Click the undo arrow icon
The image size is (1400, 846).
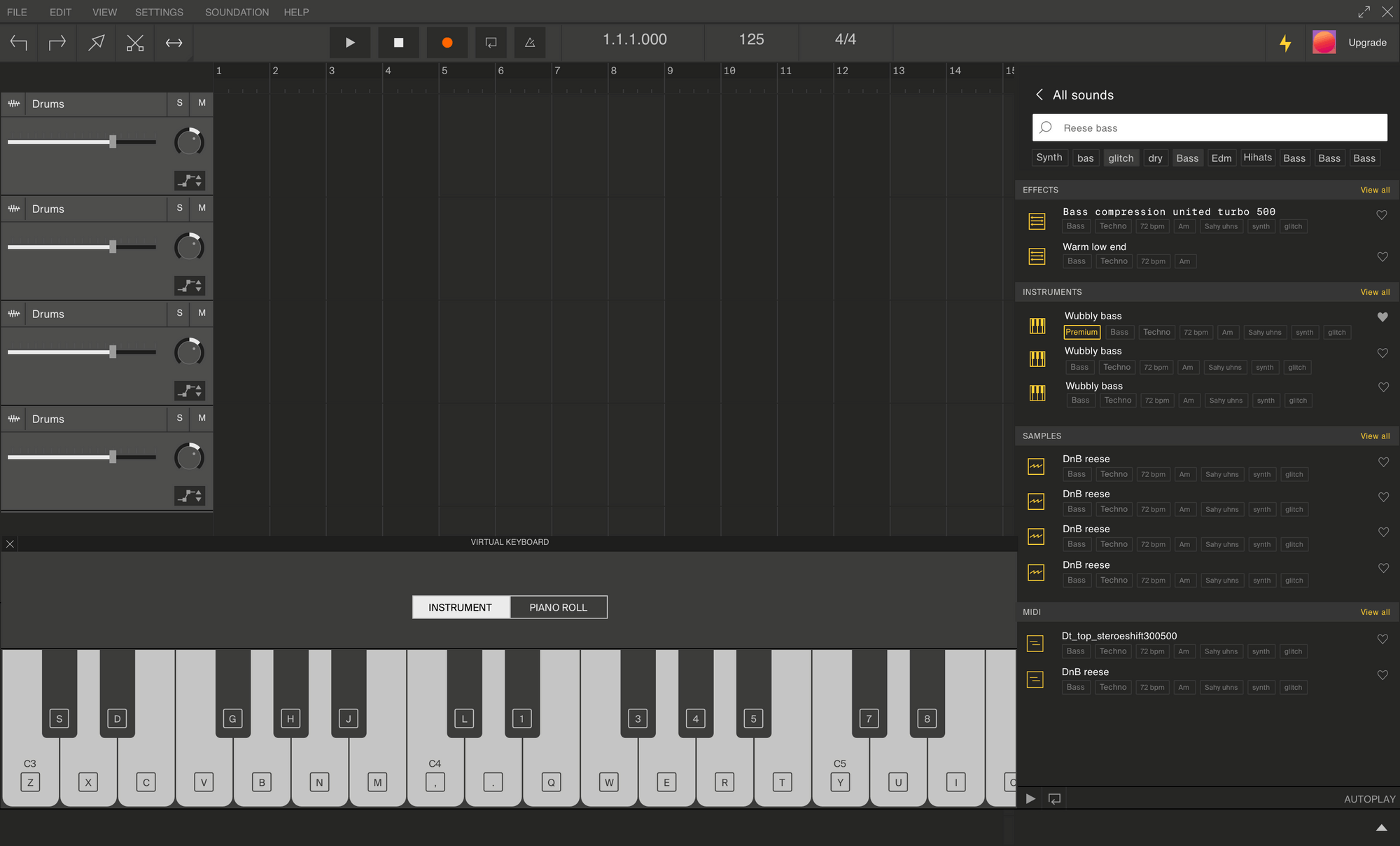pos(19,43)
